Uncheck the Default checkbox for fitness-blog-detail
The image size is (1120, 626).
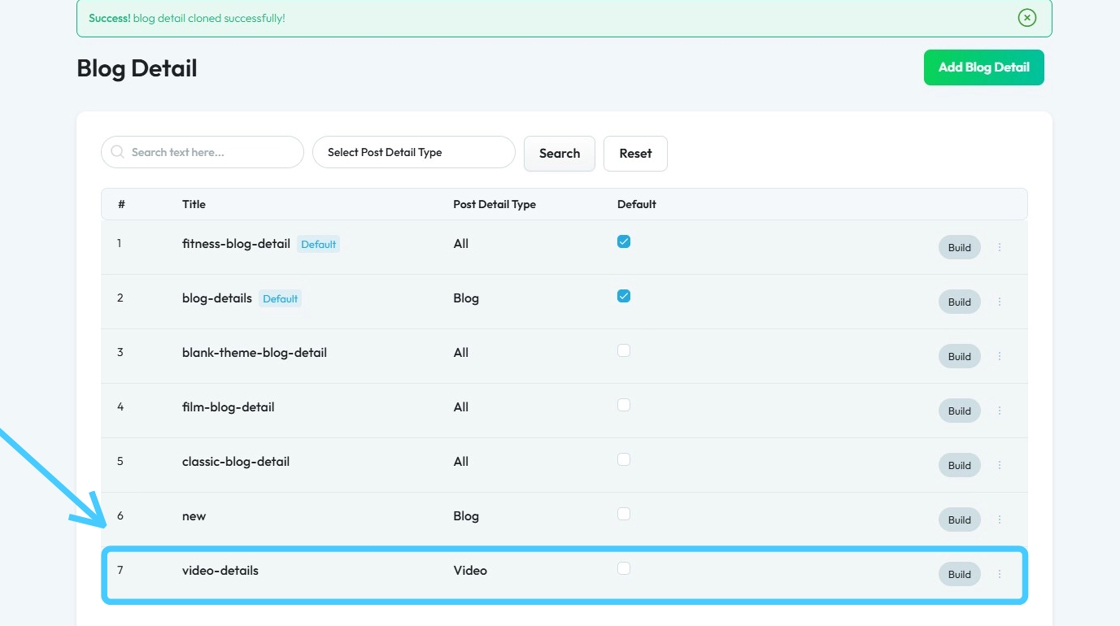click(x=624, y=242)
